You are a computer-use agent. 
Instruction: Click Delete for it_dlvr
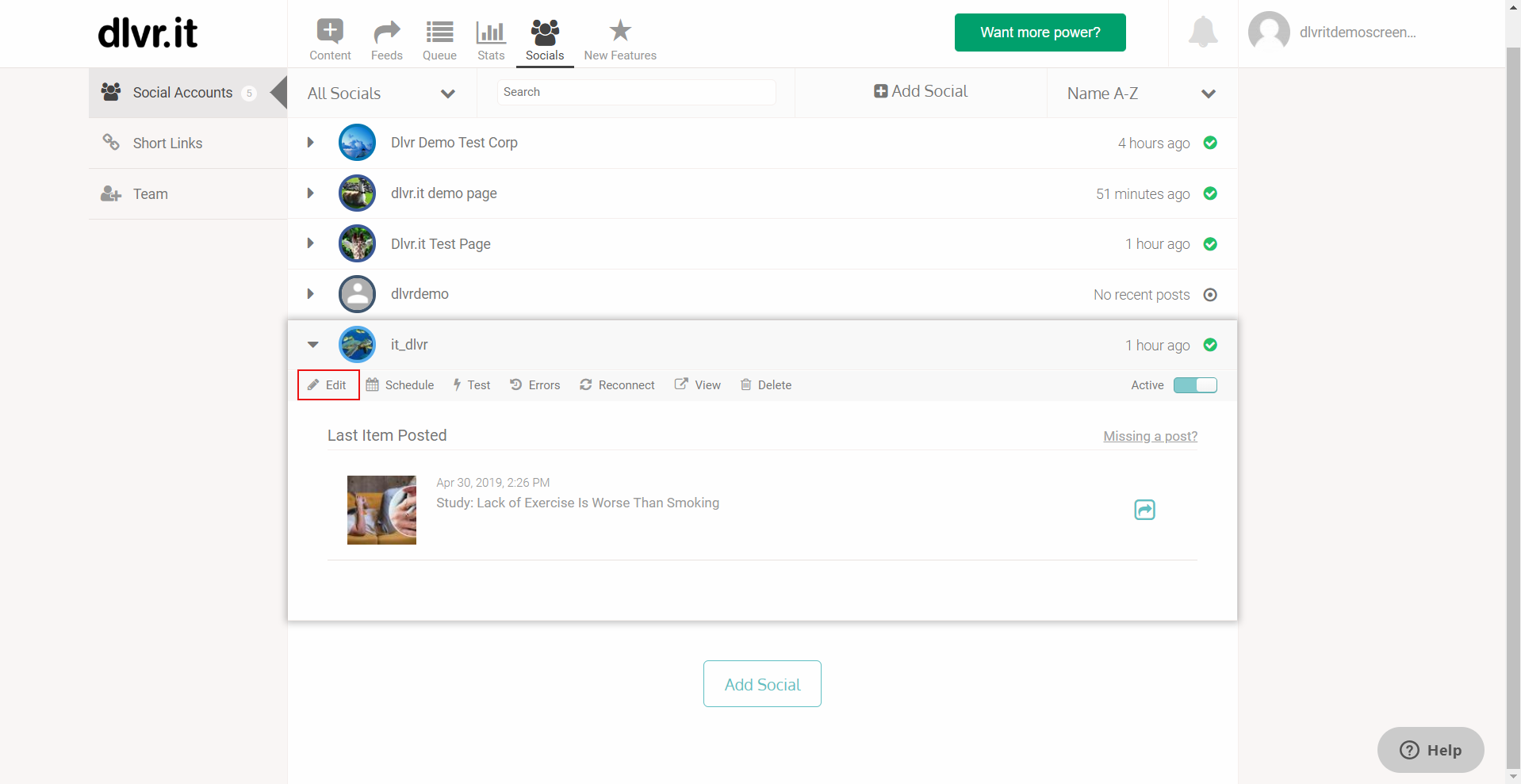766,385
